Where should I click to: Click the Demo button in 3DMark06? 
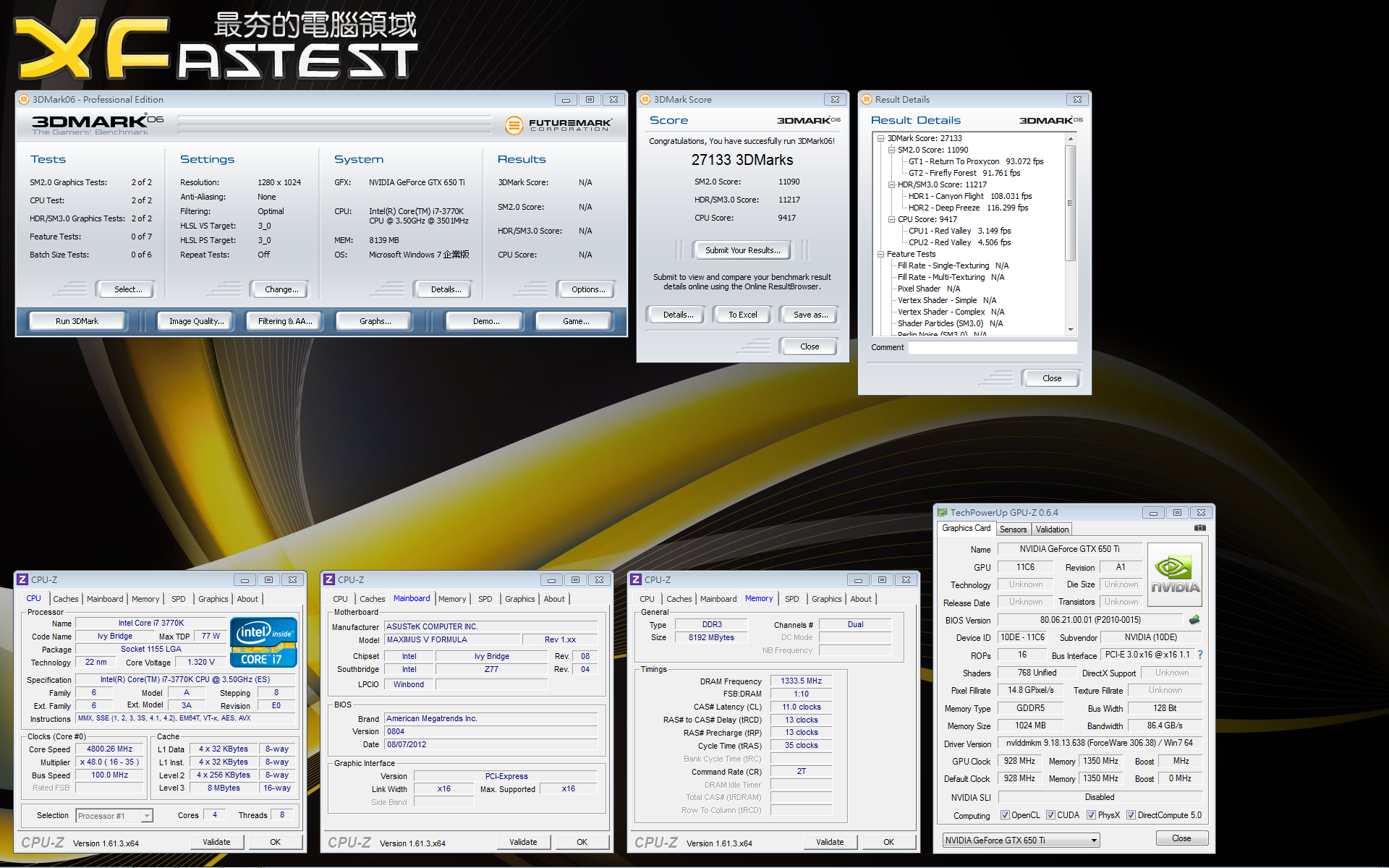[486, 321]
